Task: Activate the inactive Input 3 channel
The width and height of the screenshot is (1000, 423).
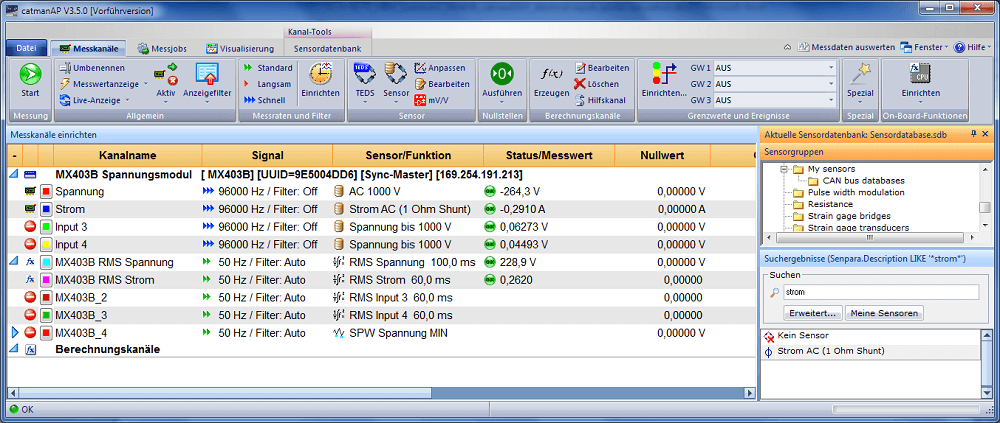Action: [x=29, y=226]
